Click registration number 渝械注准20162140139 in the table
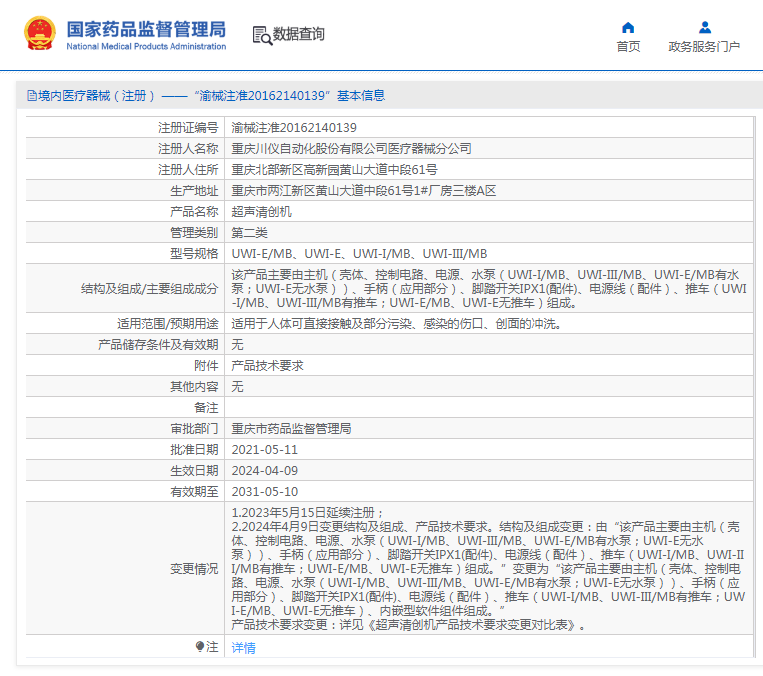Image resolution: width=763 pixels, height=676 pixels. tap(294, 128)
